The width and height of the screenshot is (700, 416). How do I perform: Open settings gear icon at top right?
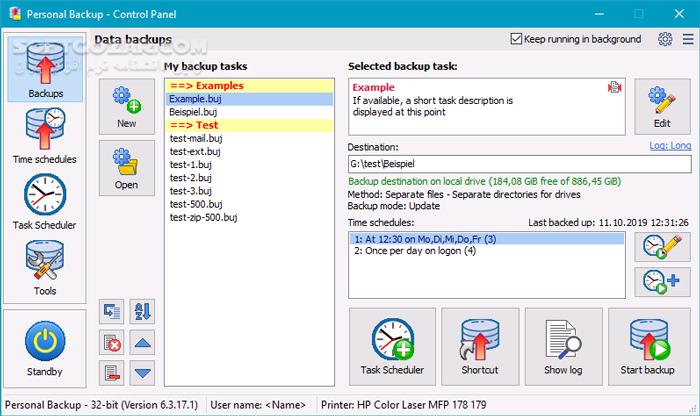(665, 39)
